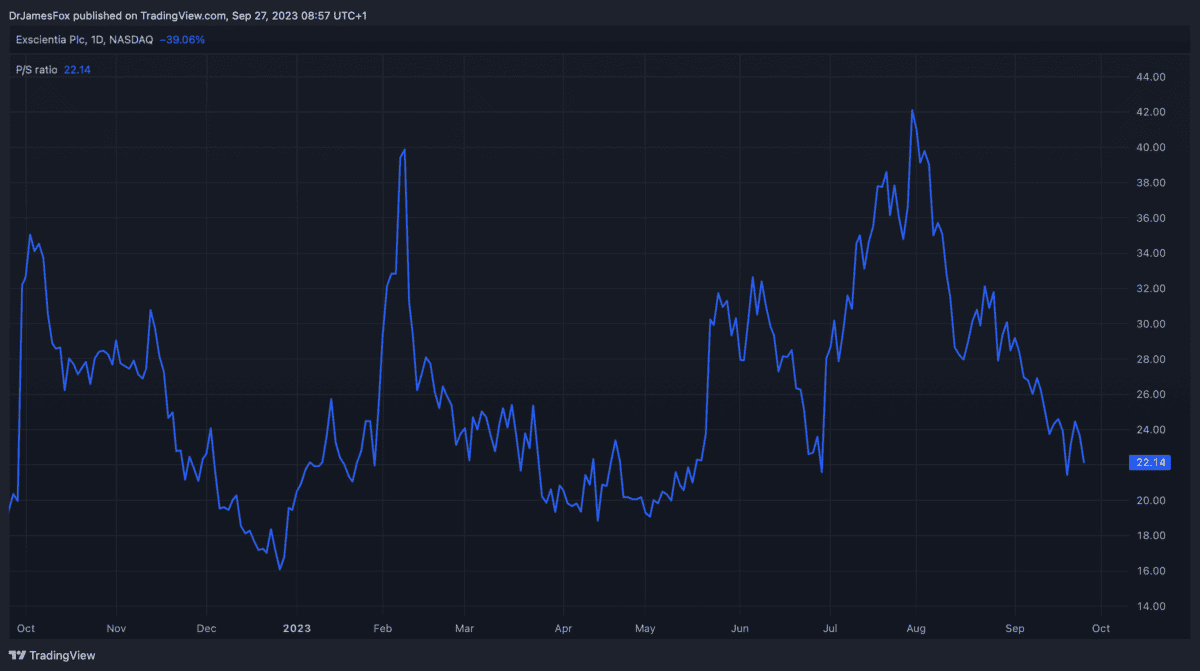Select the Sep marker on time axis
The height and width of the screenshot is (671, 1200).
point(1014,629)
